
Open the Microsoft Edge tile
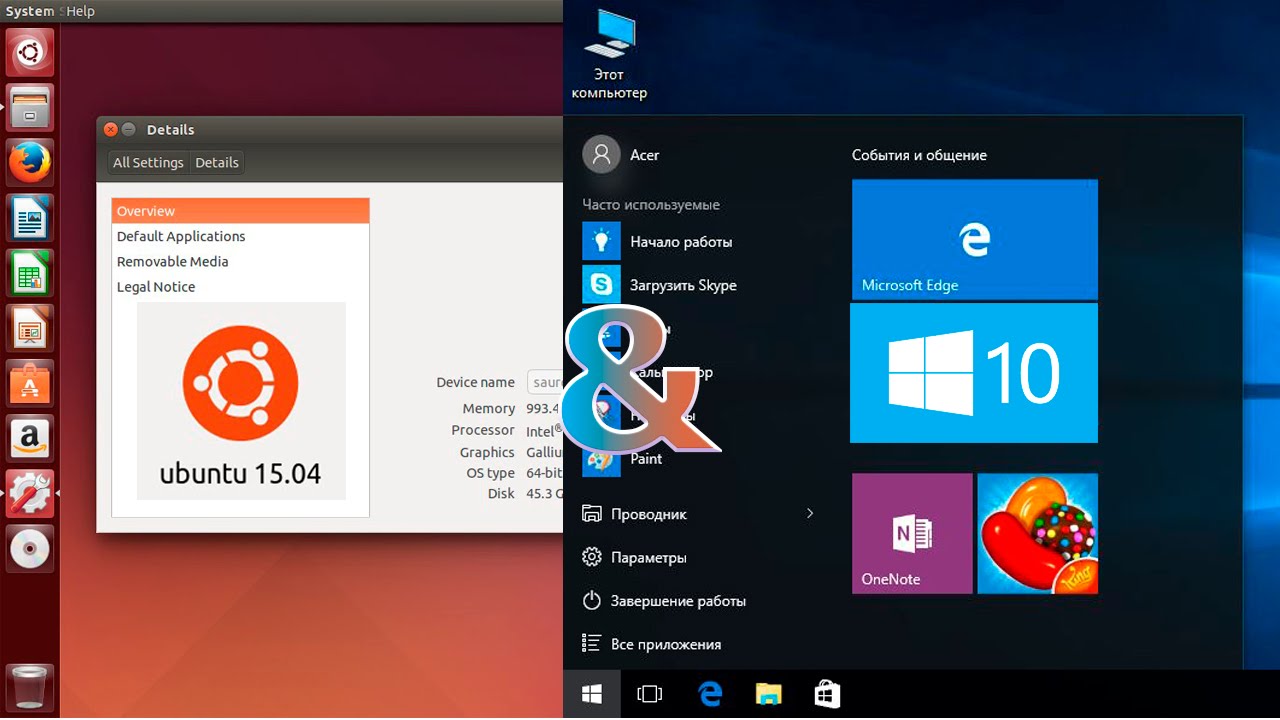(x=975, y=239)
